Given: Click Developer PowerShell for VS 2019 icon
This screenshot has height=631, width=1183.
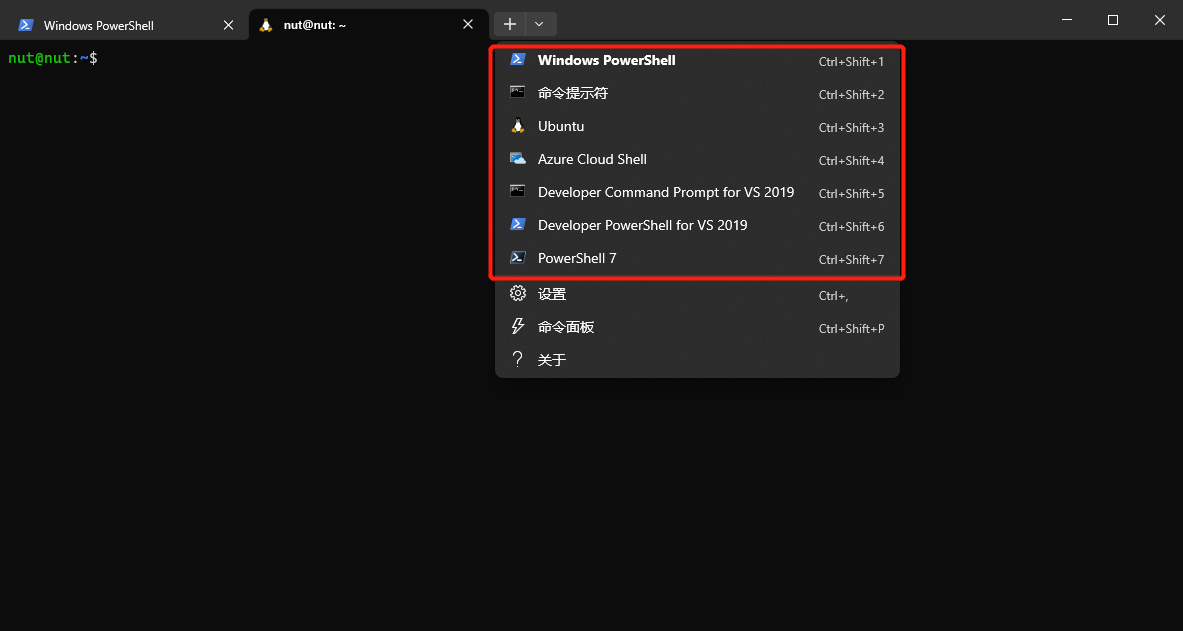Looking at the screenshot, I should coord(518,224).
